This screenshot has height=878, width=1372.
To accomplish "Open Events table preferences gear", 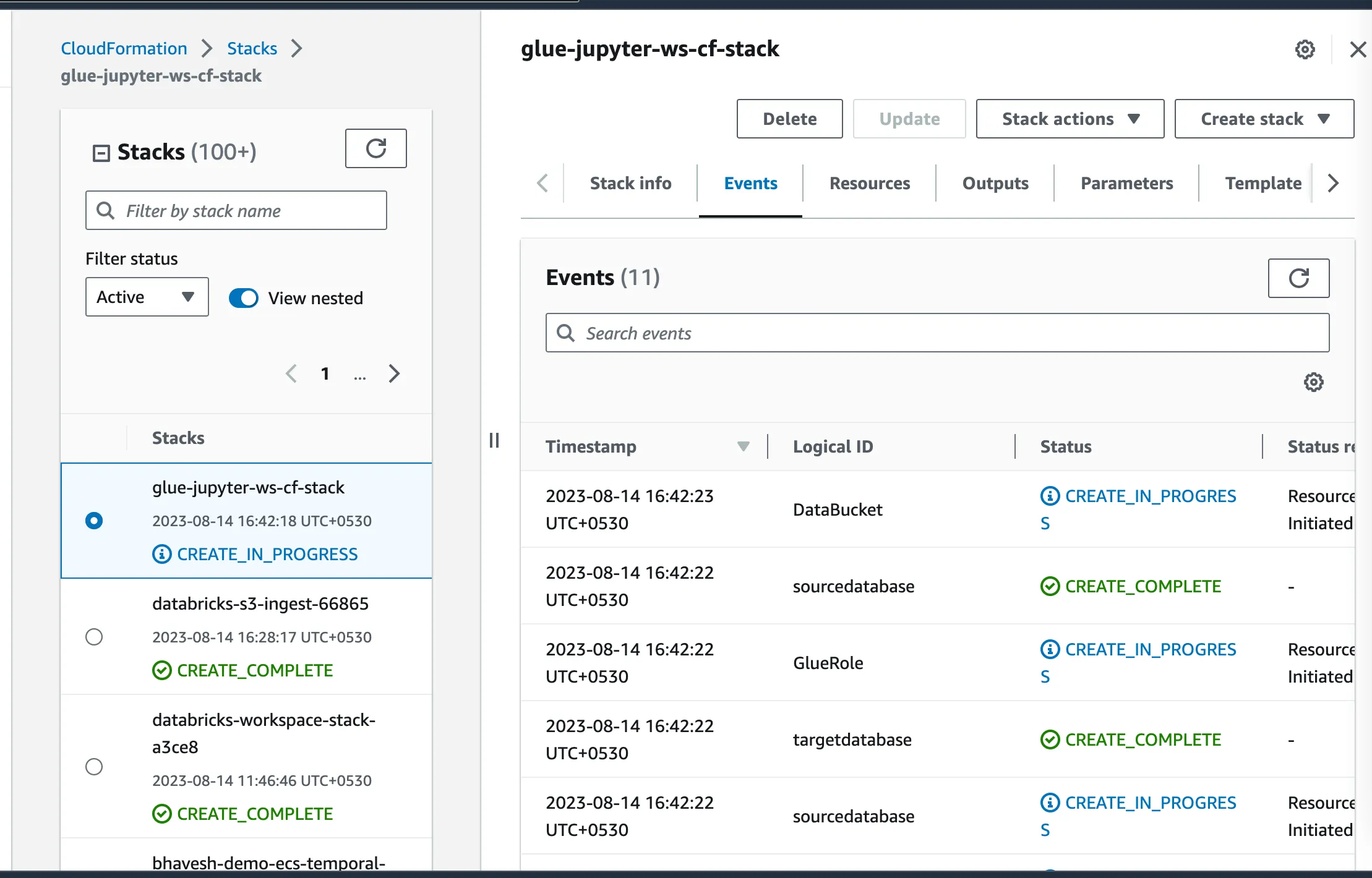I will (1314, 382).
